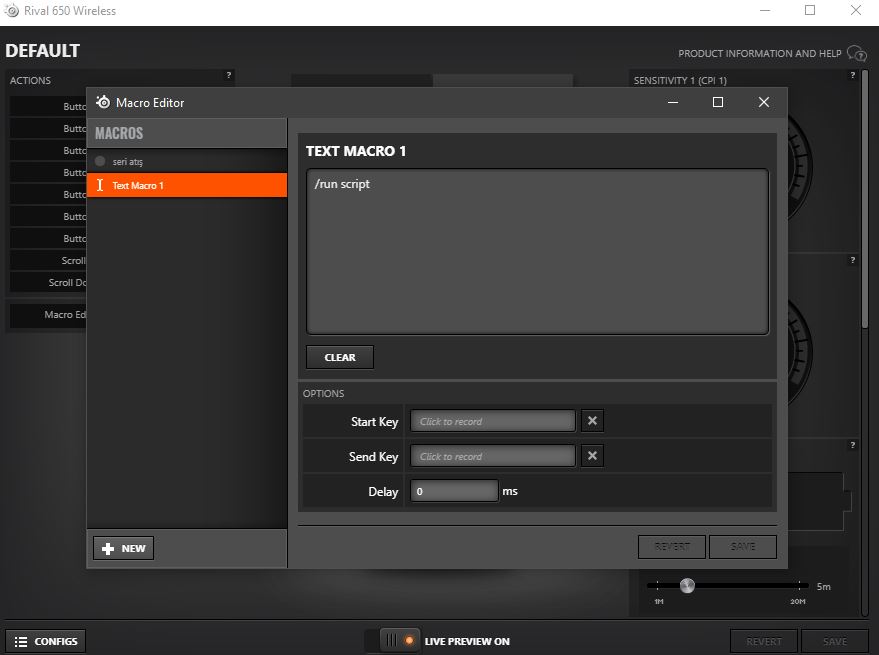Click the Delay milliseconds input field
This screenshot has width=879, height=655.
pyautogui.click(x=454, y=491)
